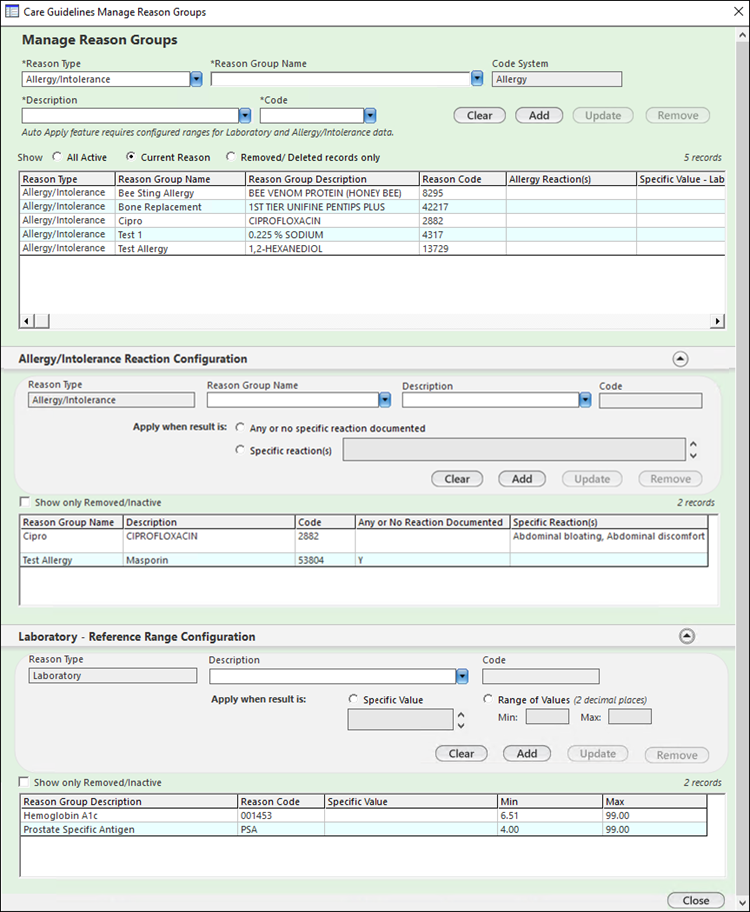Select the 1,2-HEXANEDIOL row
The height and width of the screenshot is (912, 750).
[x=372, y=248]
